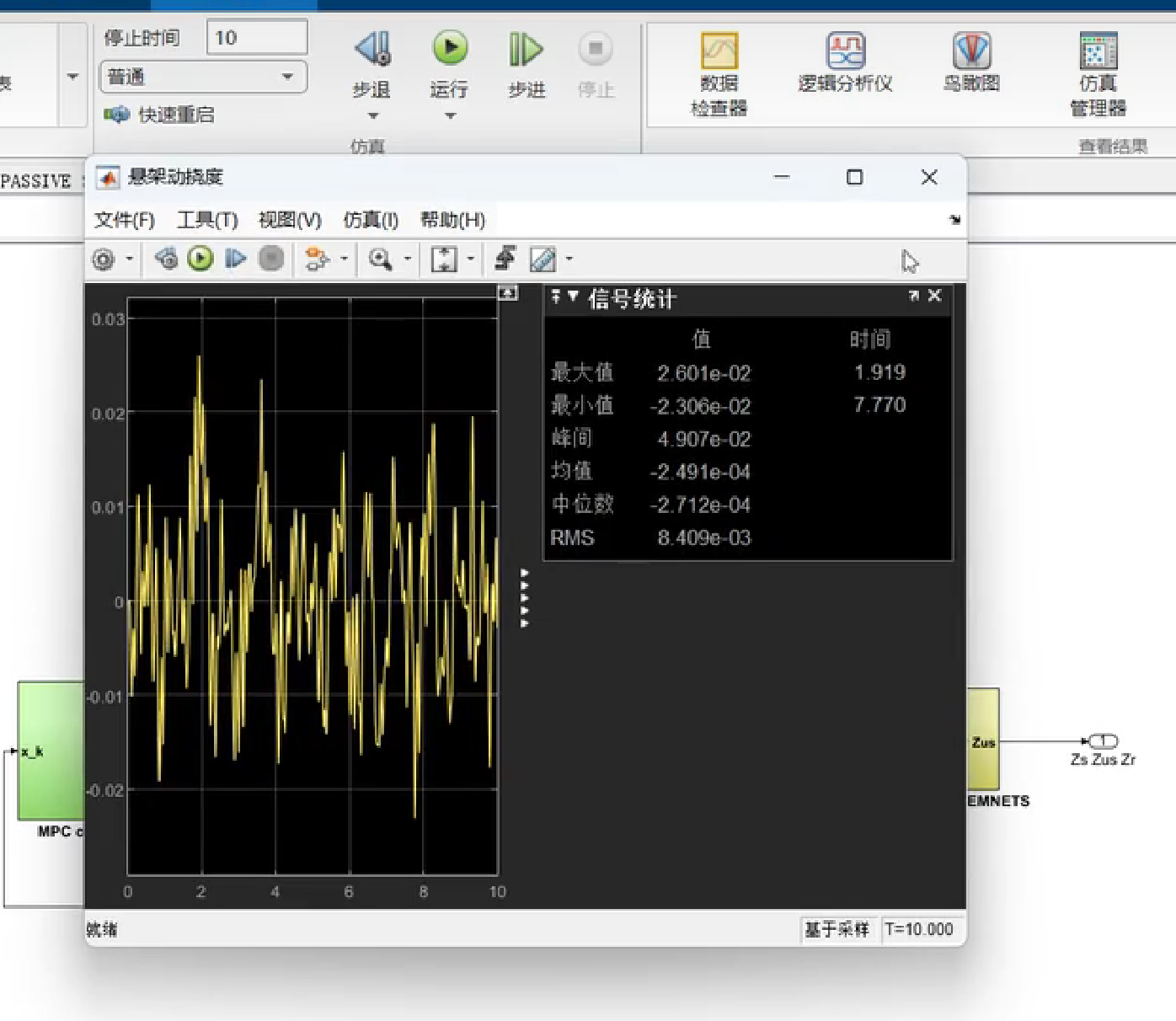Viewport: 1176px width, 1021px height.
Task: Open 视图(V) menu in scope window
Action: pyautogui.click(x=290, y=220)
